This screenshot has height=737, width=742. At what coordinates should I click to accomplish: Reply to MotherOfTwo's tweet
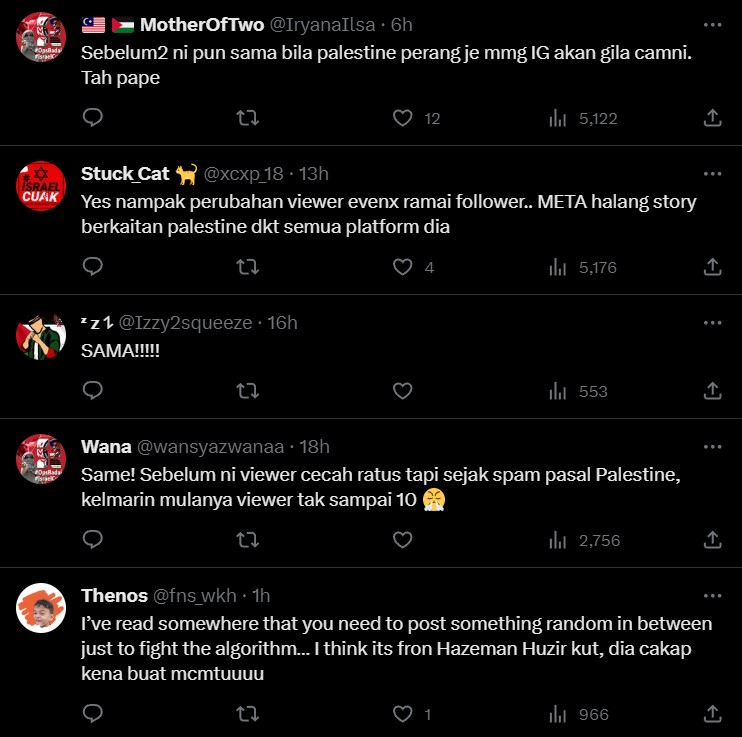point(93,118)
